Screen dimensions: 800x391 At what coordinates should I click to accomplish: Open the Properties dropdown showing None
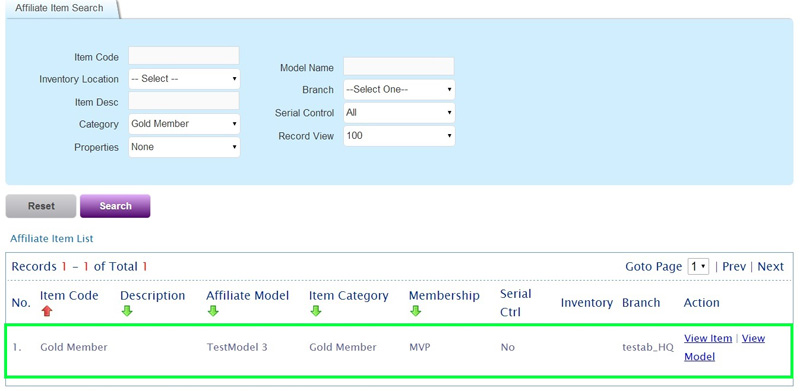tap(184, 147)
